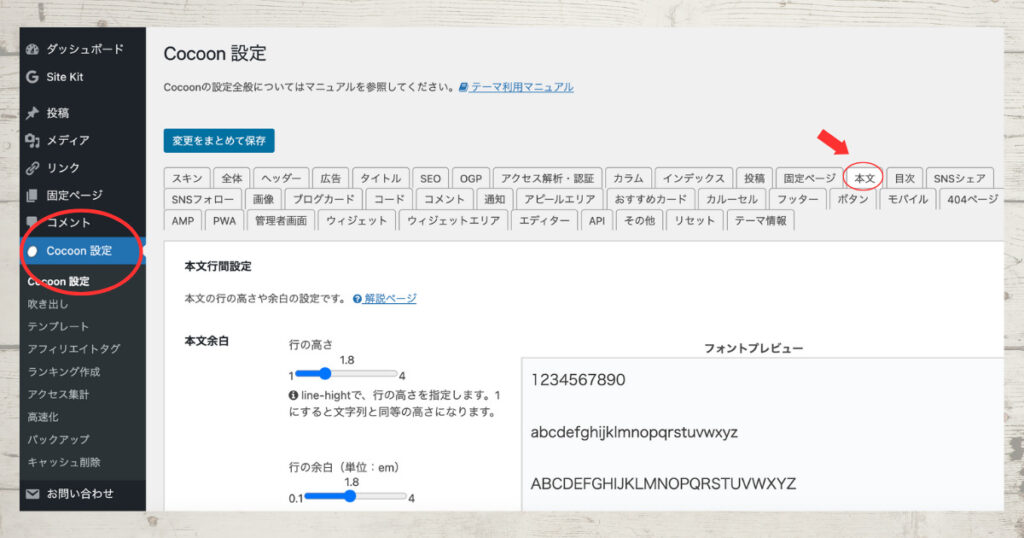Switch to the アクセス解析・認証 tab

[x=547, y=178]
